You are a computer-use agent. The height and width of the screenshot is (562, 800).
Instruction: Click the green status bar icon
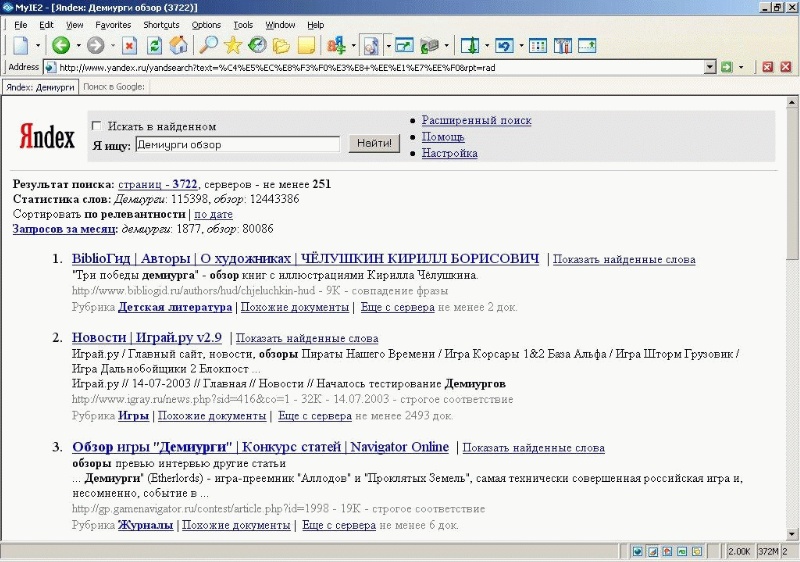click(682, 551)
